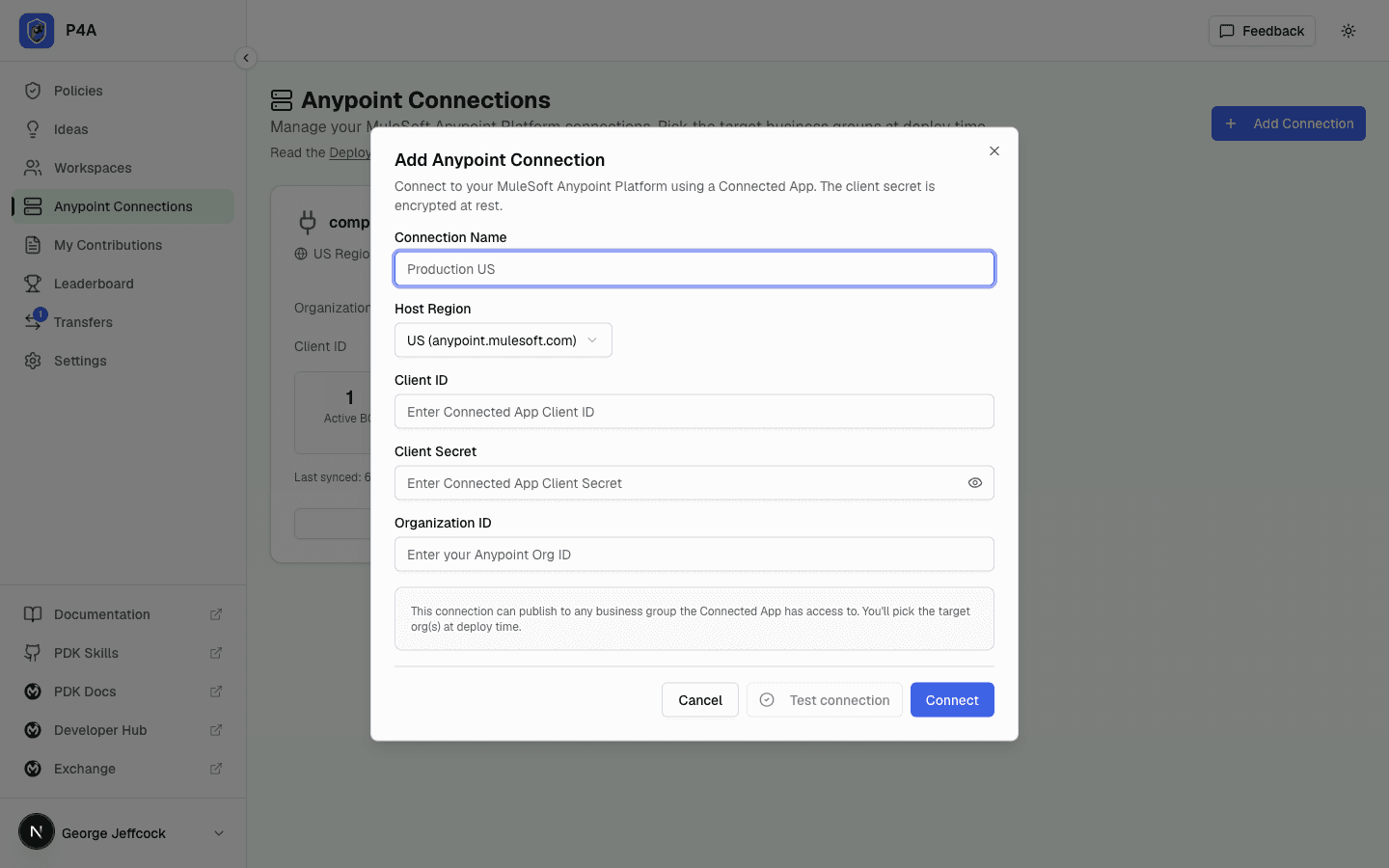
Task: Click the Feedback button
Action: (x=1262, y=31)
